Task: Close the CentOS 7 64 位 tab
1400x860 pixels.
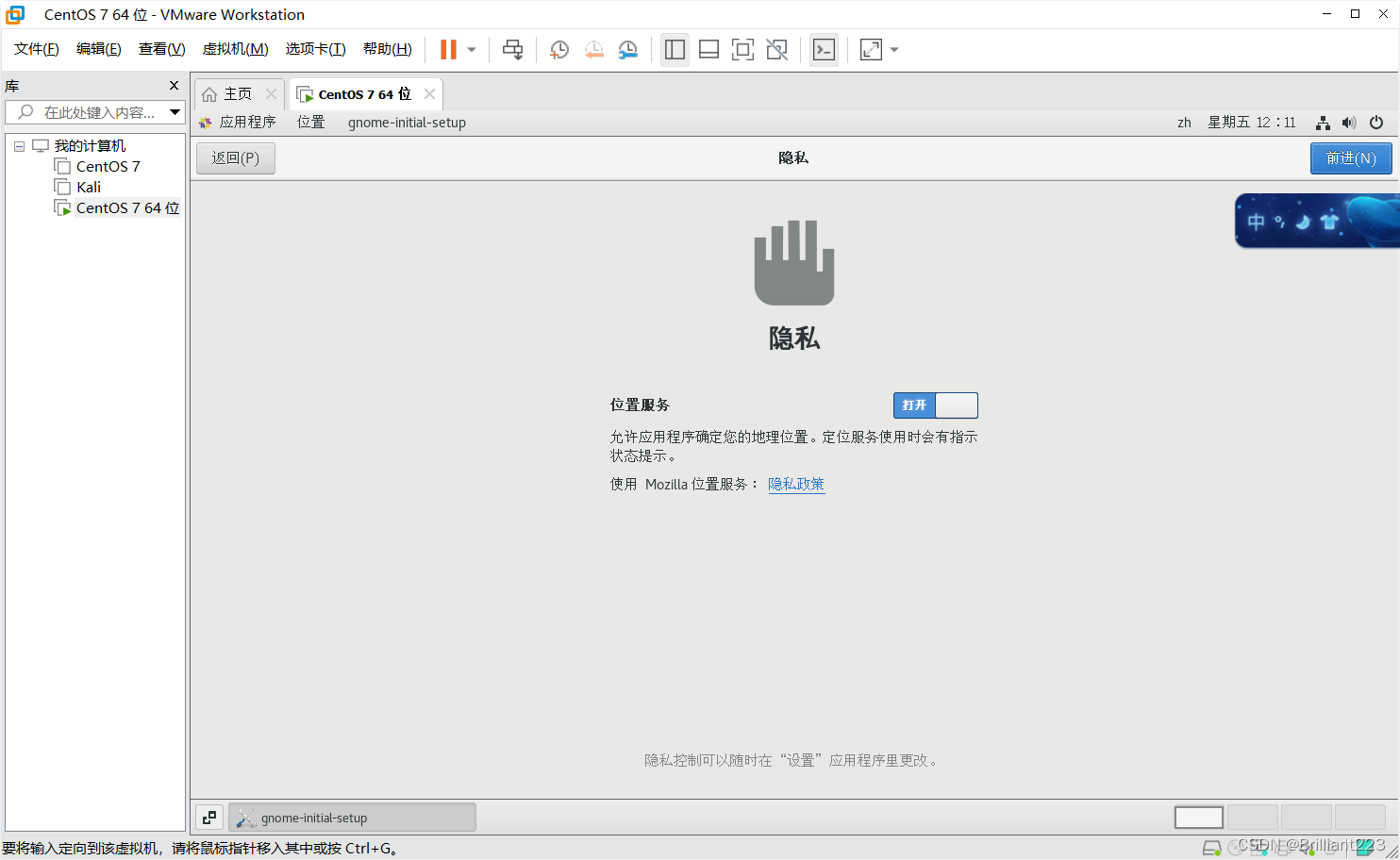Action: pos(429,93)
